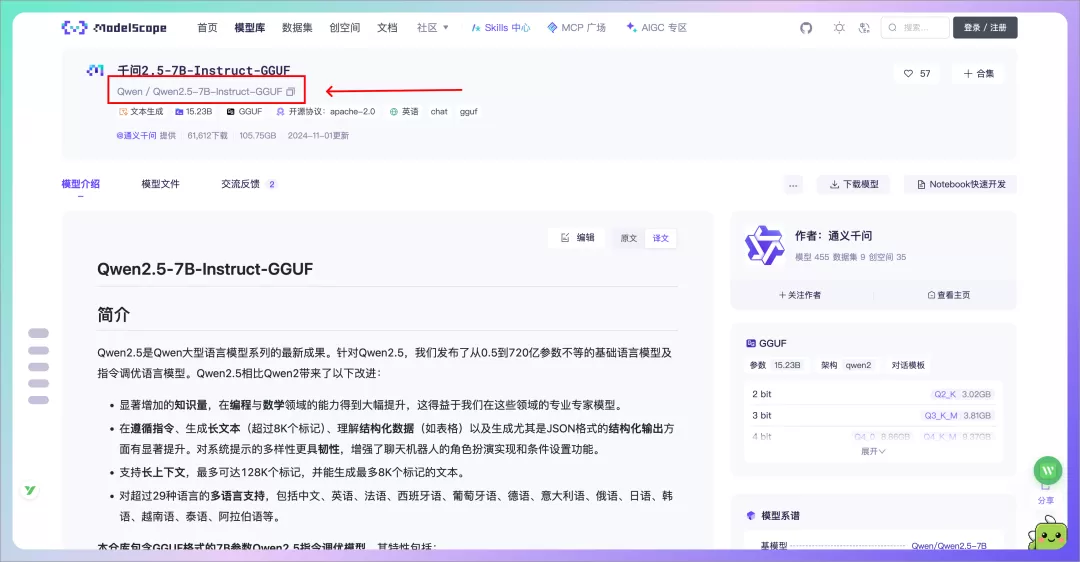1080x562 pixels.
Task: Click the ModelScope logo
Action: click(114, 28)
